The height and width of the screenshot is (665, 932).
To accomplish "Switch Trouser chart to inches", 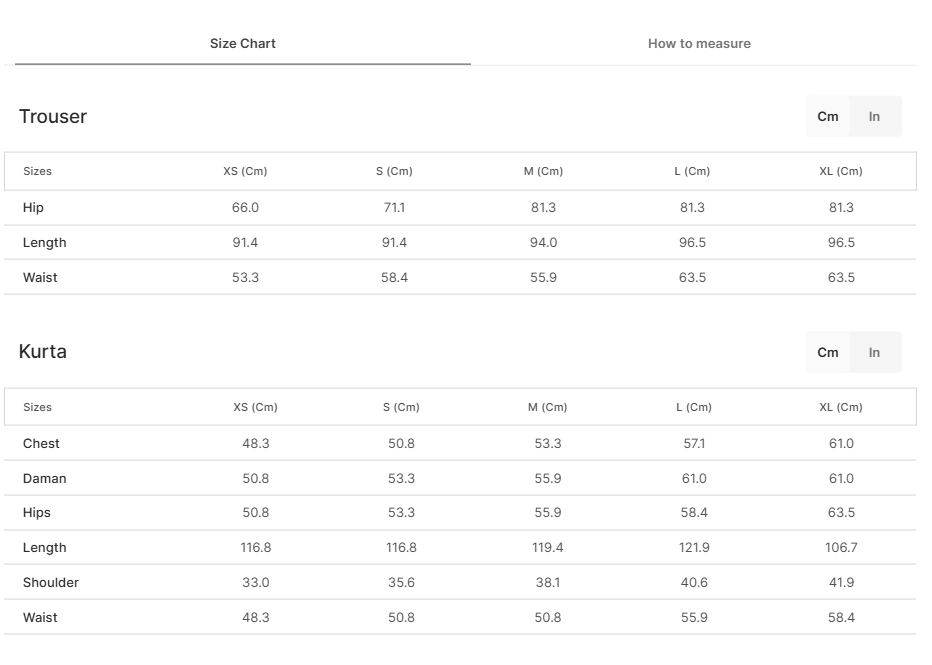I will 874,117.
